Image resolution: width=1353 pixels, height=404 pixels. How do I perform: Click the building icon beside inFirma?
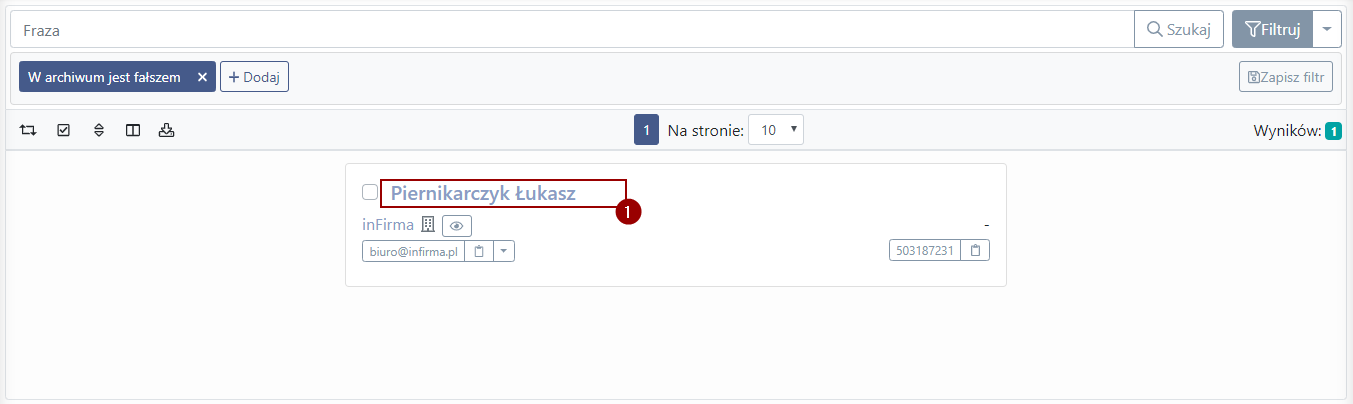428,224
